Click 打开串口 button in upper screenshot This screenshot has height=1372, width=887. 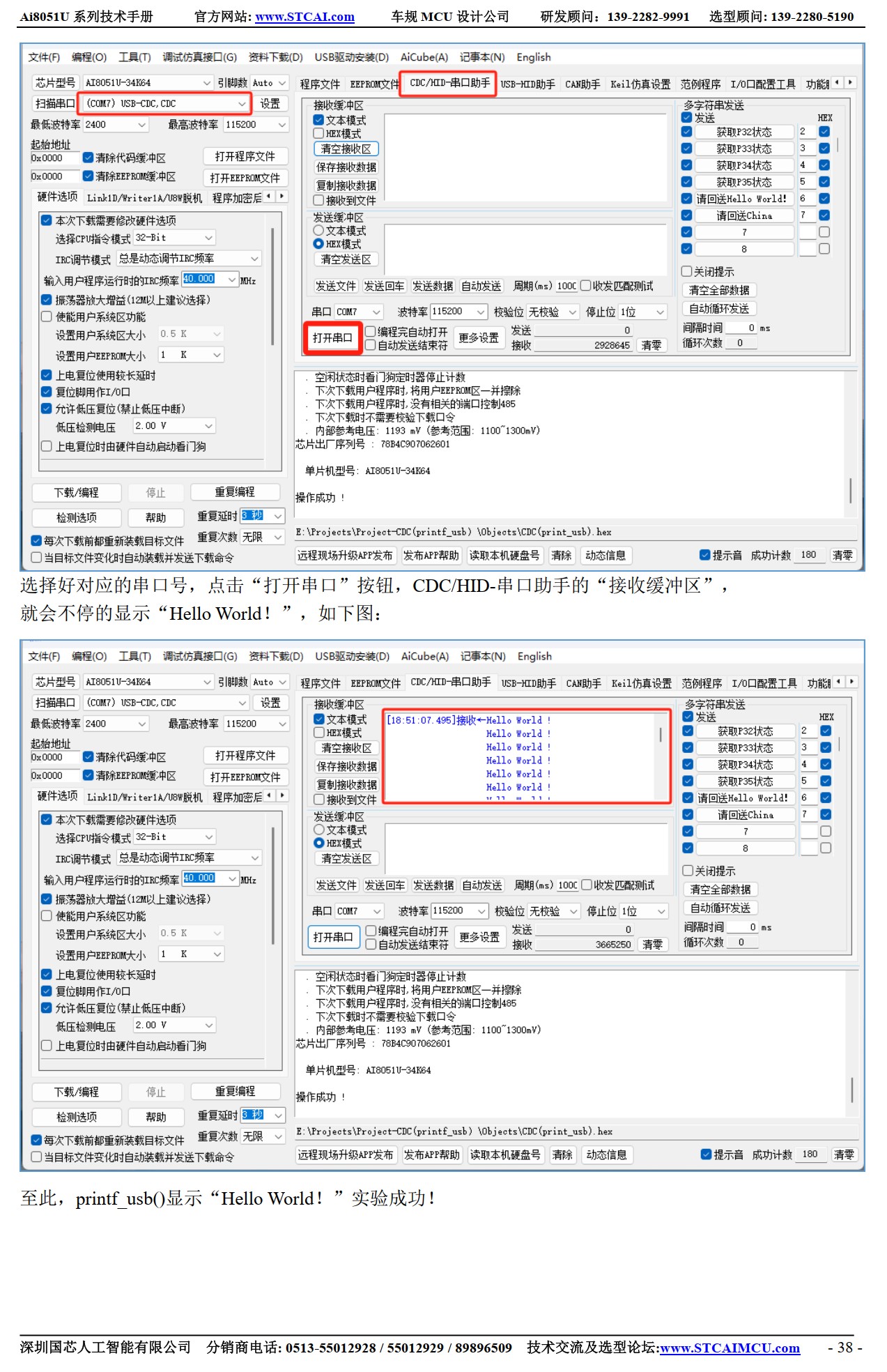coord(332,338)
